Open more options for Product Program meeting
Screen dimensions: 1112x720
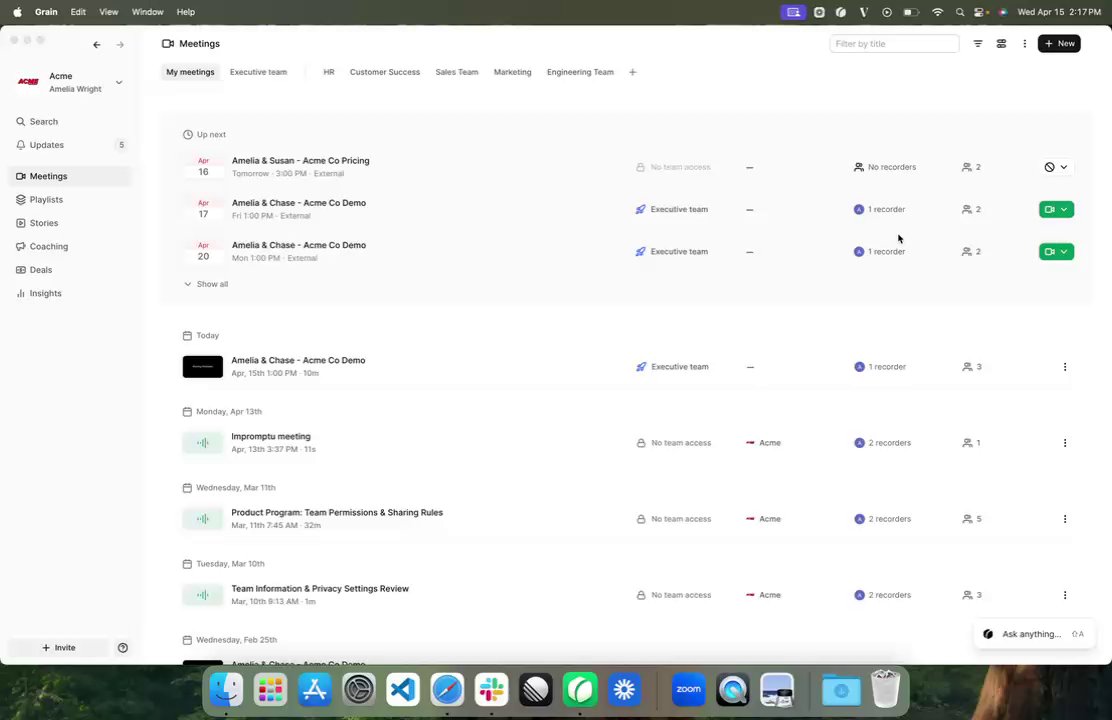point(1064,519)
